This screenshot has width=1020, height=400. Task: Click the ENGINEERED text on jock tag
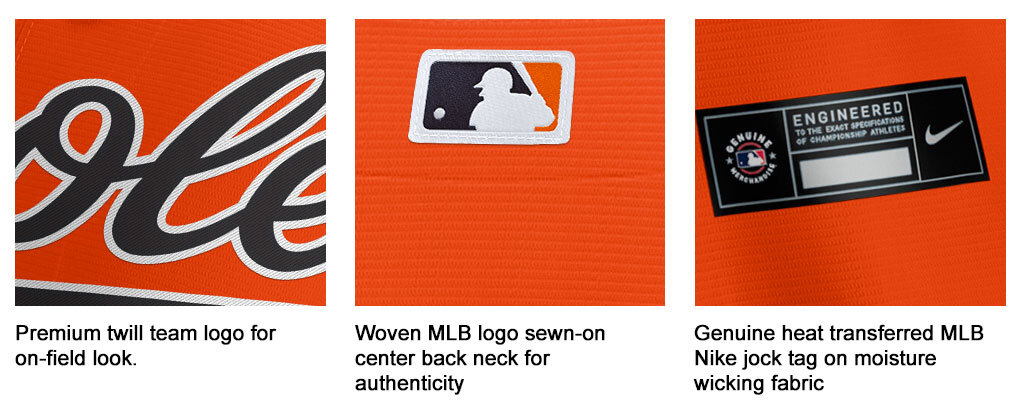(x=848, y=114)
